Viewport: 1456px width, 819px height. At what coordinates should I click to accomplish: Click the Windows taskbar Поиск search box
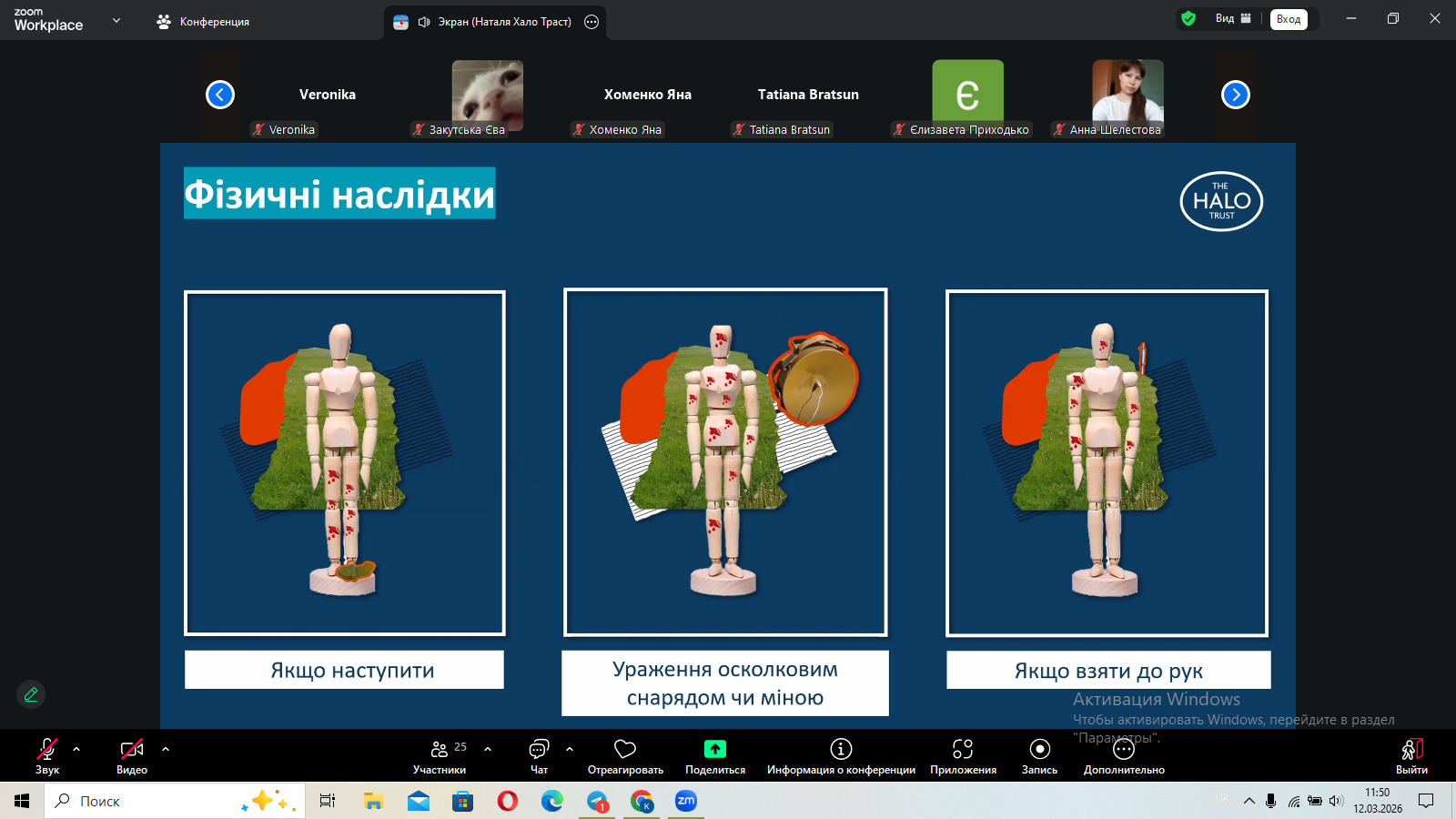(173, 801)
